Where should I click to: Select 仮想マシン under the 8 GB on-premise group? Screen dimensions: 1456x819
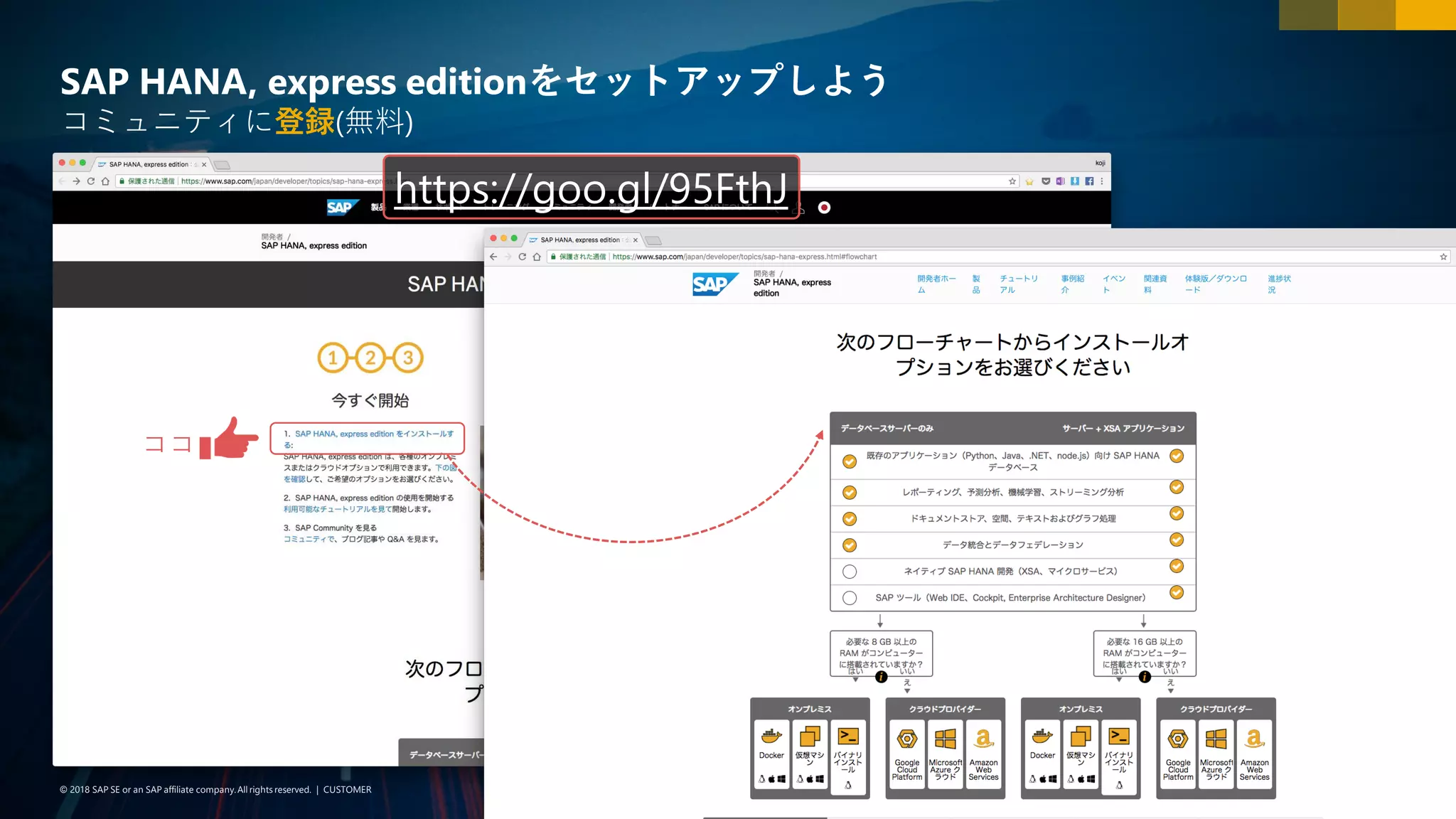click(810, 755)
